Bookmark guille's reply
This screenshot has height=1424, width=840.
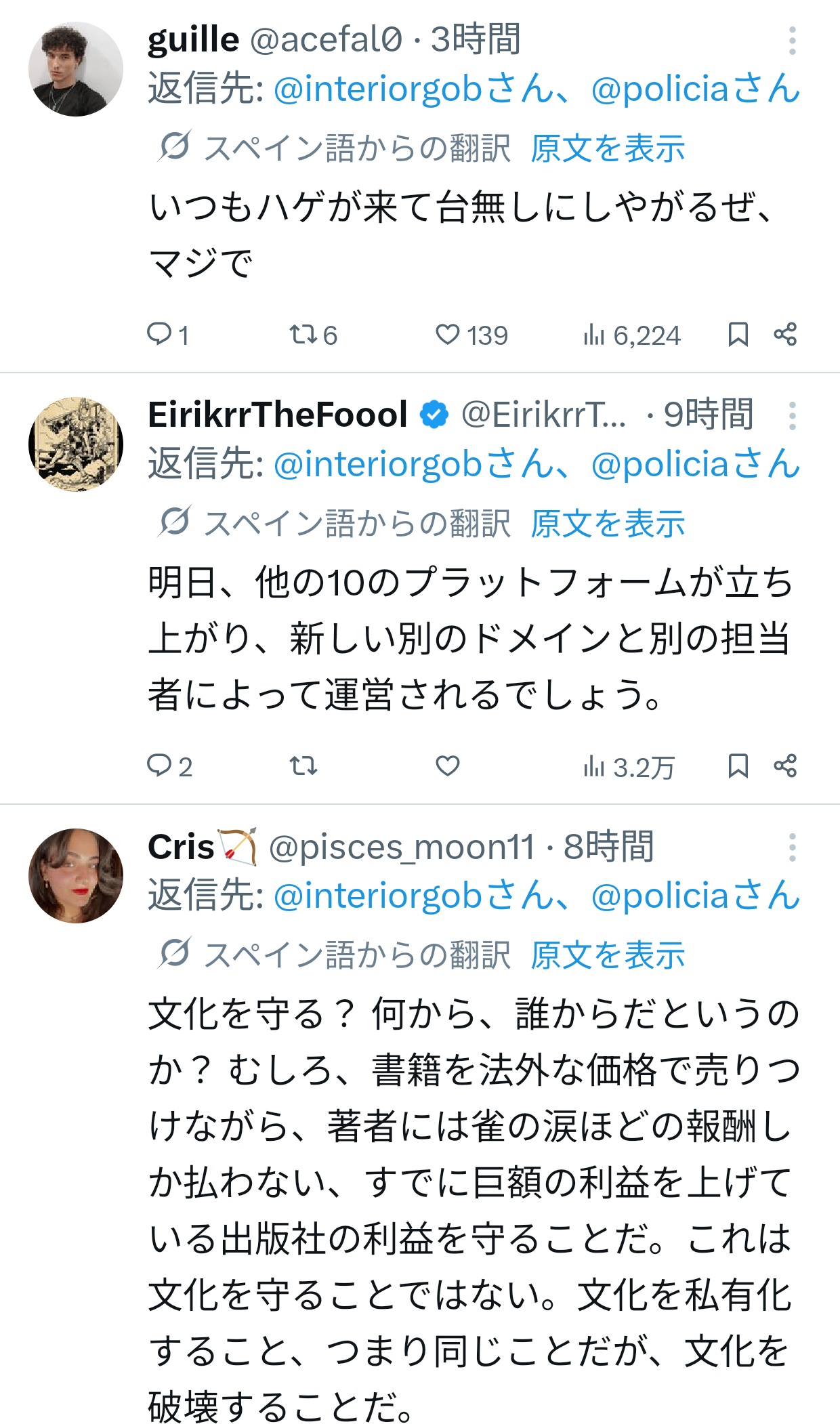pyautogui.click(x=738, y=335)
